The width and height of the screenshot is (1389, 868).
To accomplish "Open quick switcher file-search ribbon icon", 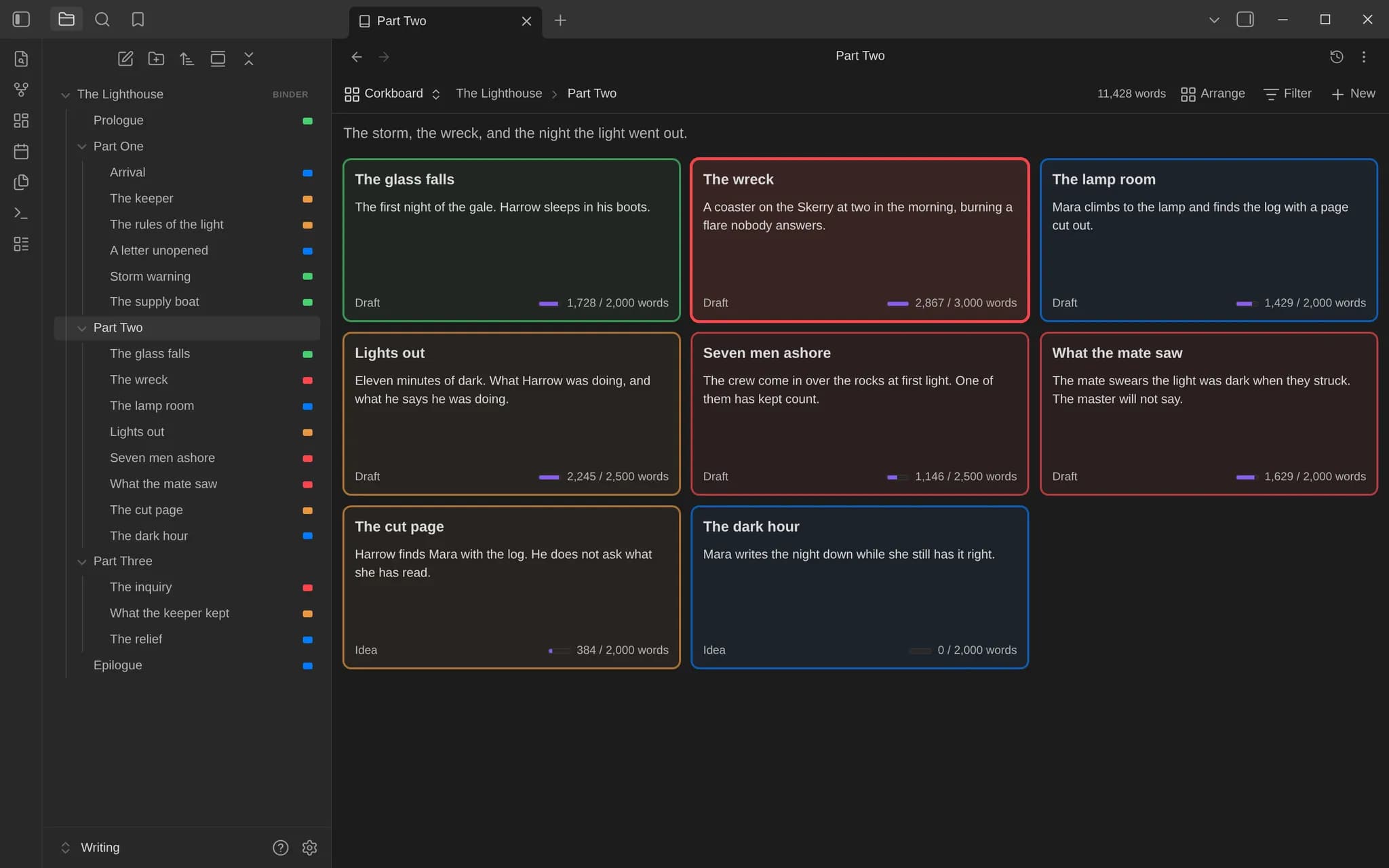I will pos(21,59).
